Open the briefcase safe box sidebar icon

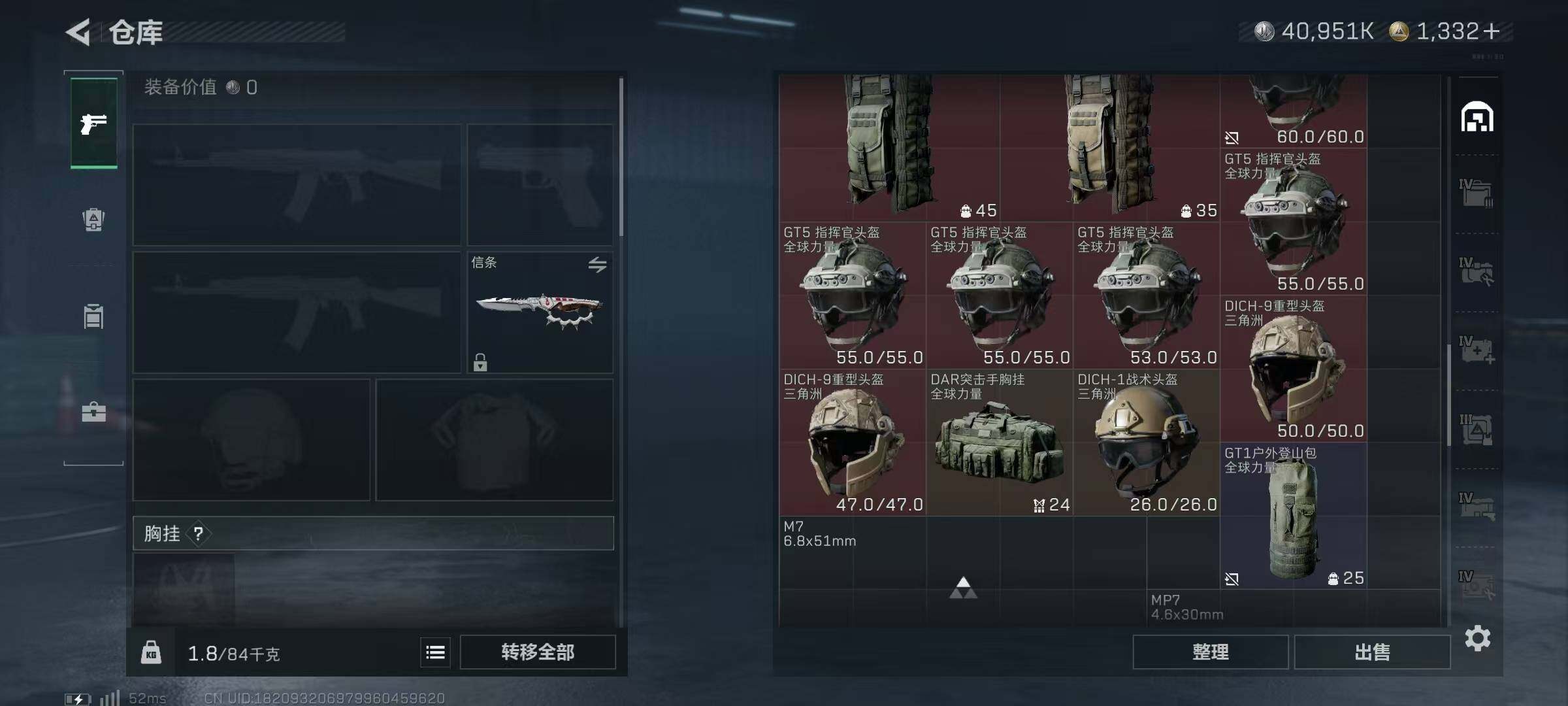(93, 412)
